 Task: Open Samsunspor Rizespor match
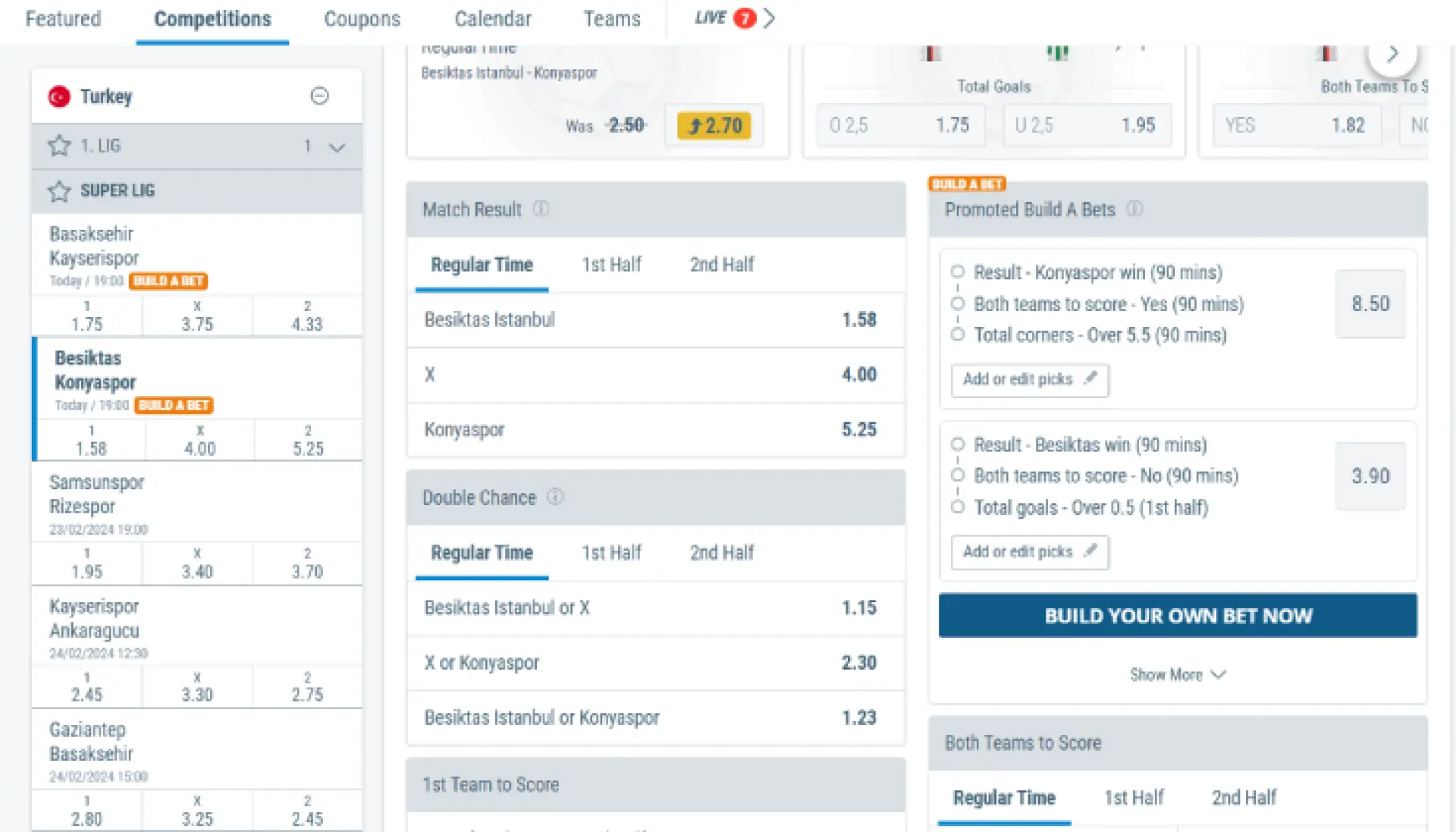coord(196,504)
